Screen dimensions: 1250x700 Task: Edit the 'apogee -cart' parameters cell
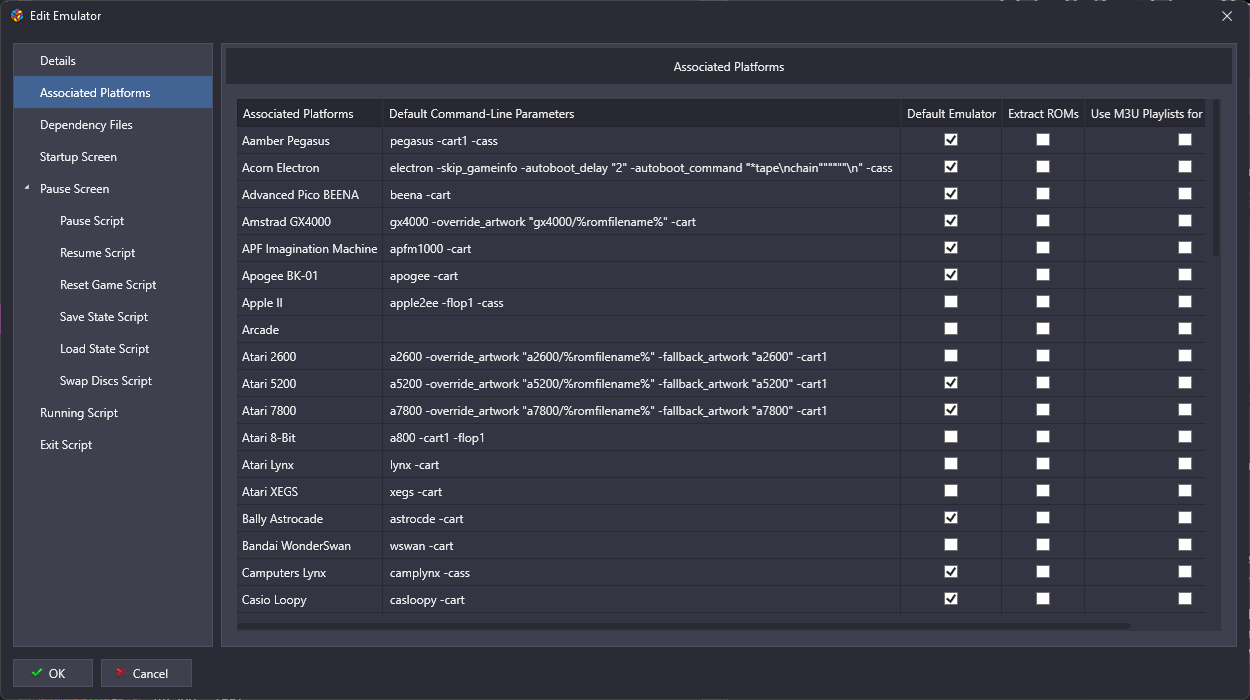[x=641, y=275]
